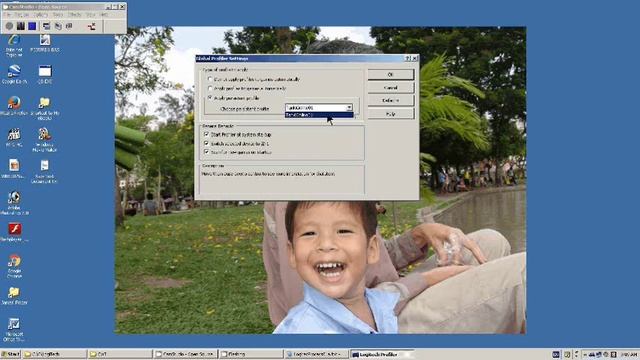Toggle third Global Device Settings checkbox
Image resolution: width=640 pixels, height=360 pixels.
206,152
